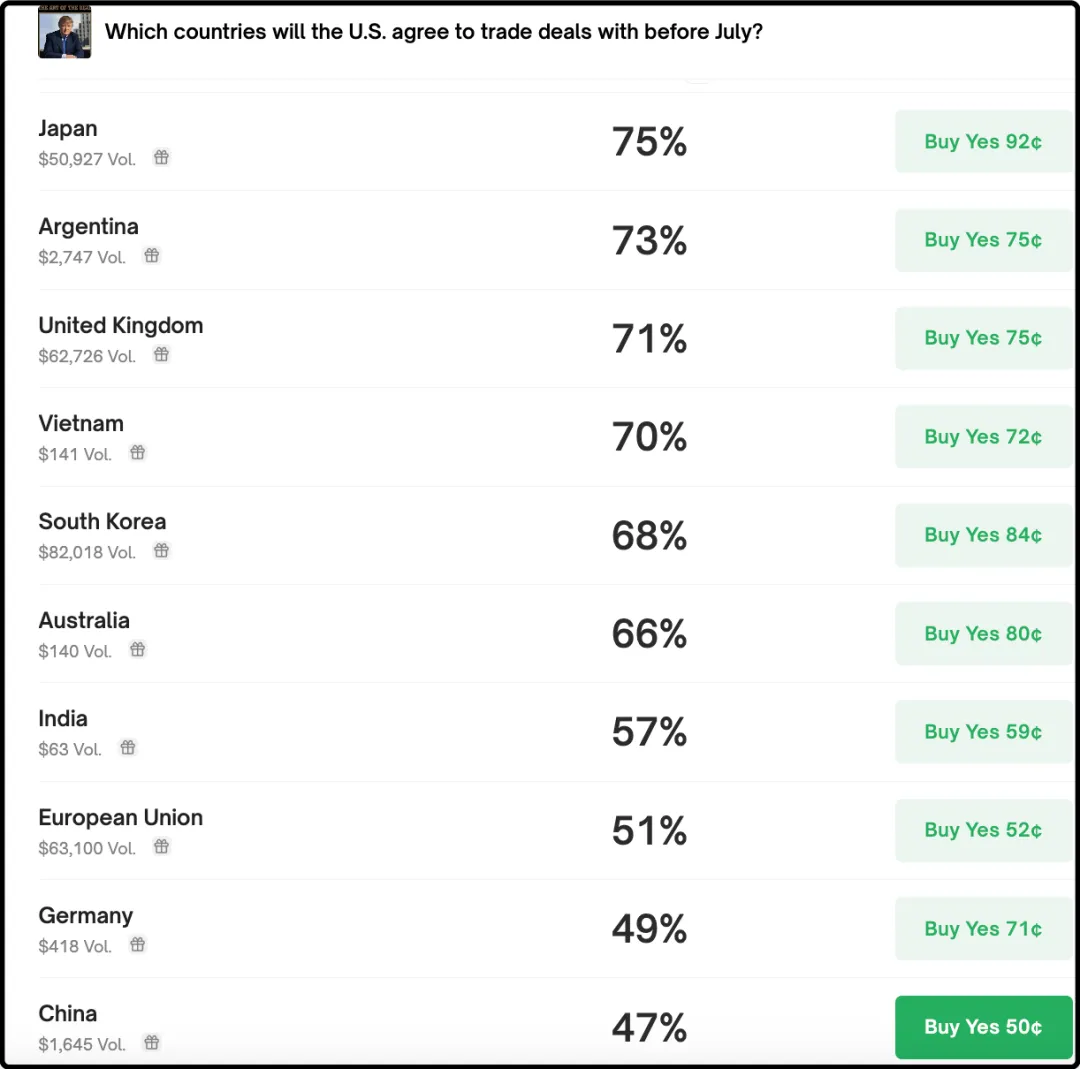Buy Yes at 72¢ for Vietnam
The width and height of the screenshot is (1080, 1069).
coord(983,437)
